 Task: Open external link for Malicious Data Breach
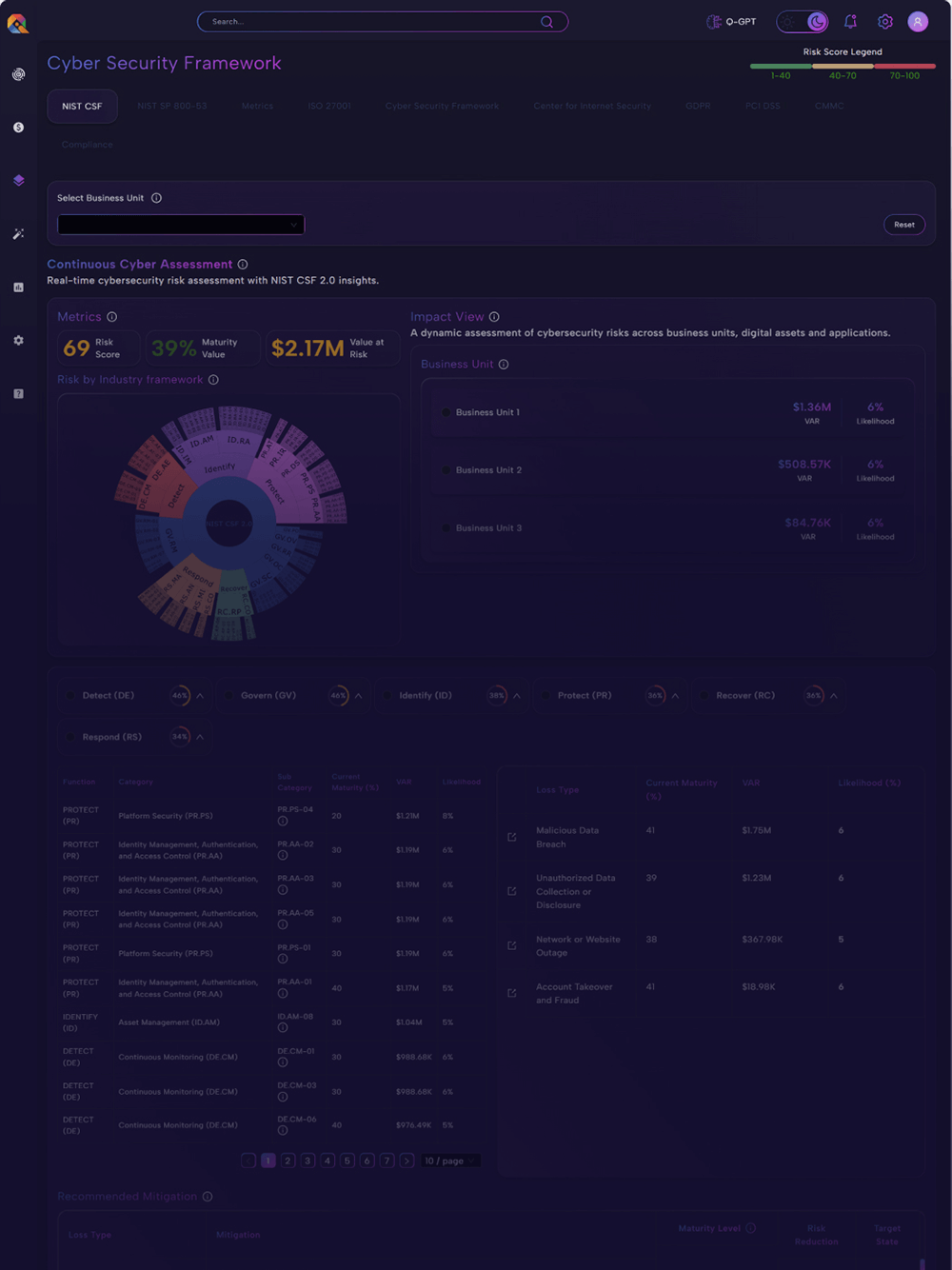512,838
